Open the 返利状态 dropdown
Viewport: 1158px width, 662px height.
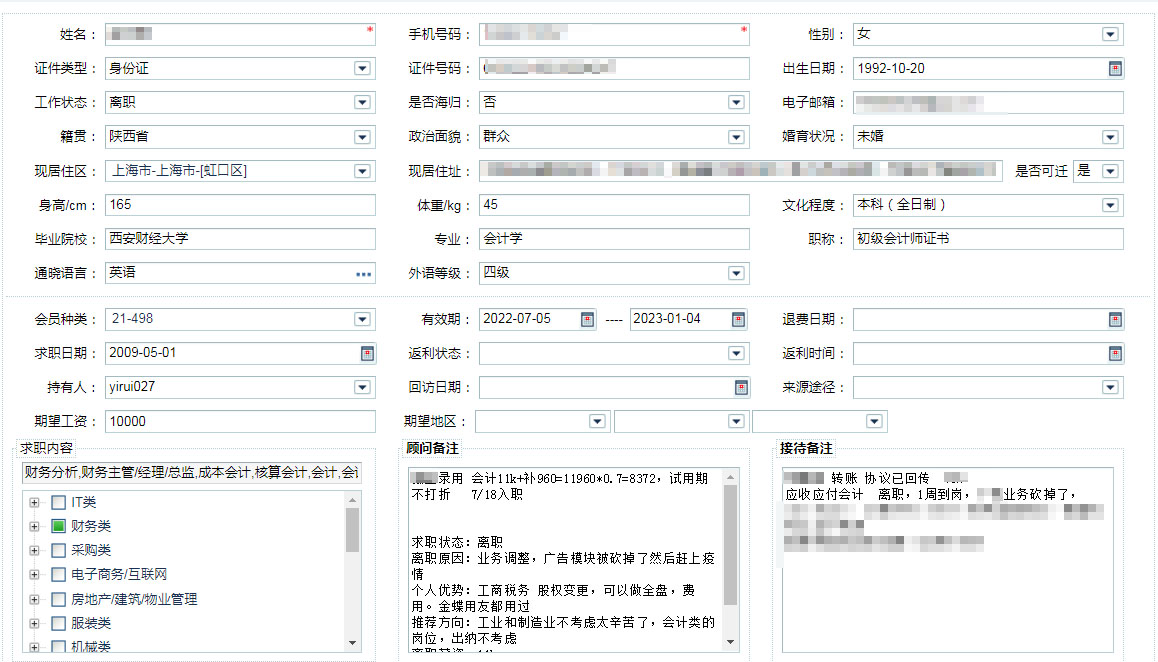click(x=736, y=353)
